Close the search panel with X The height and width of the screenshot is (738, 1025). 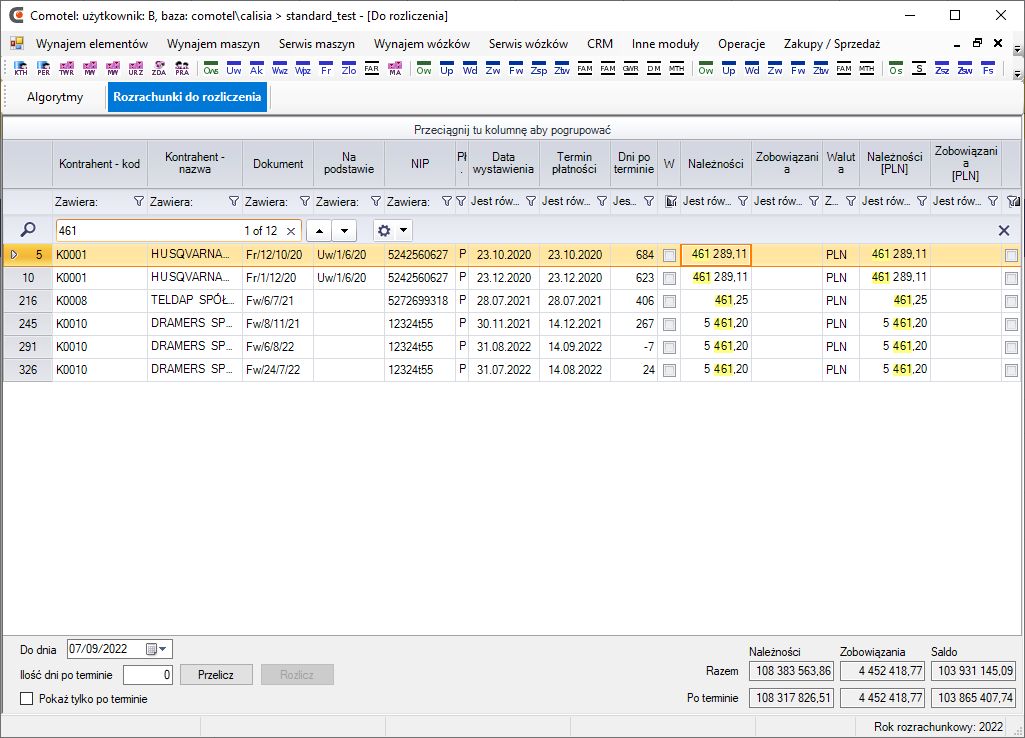click(x=1004, y=230)
